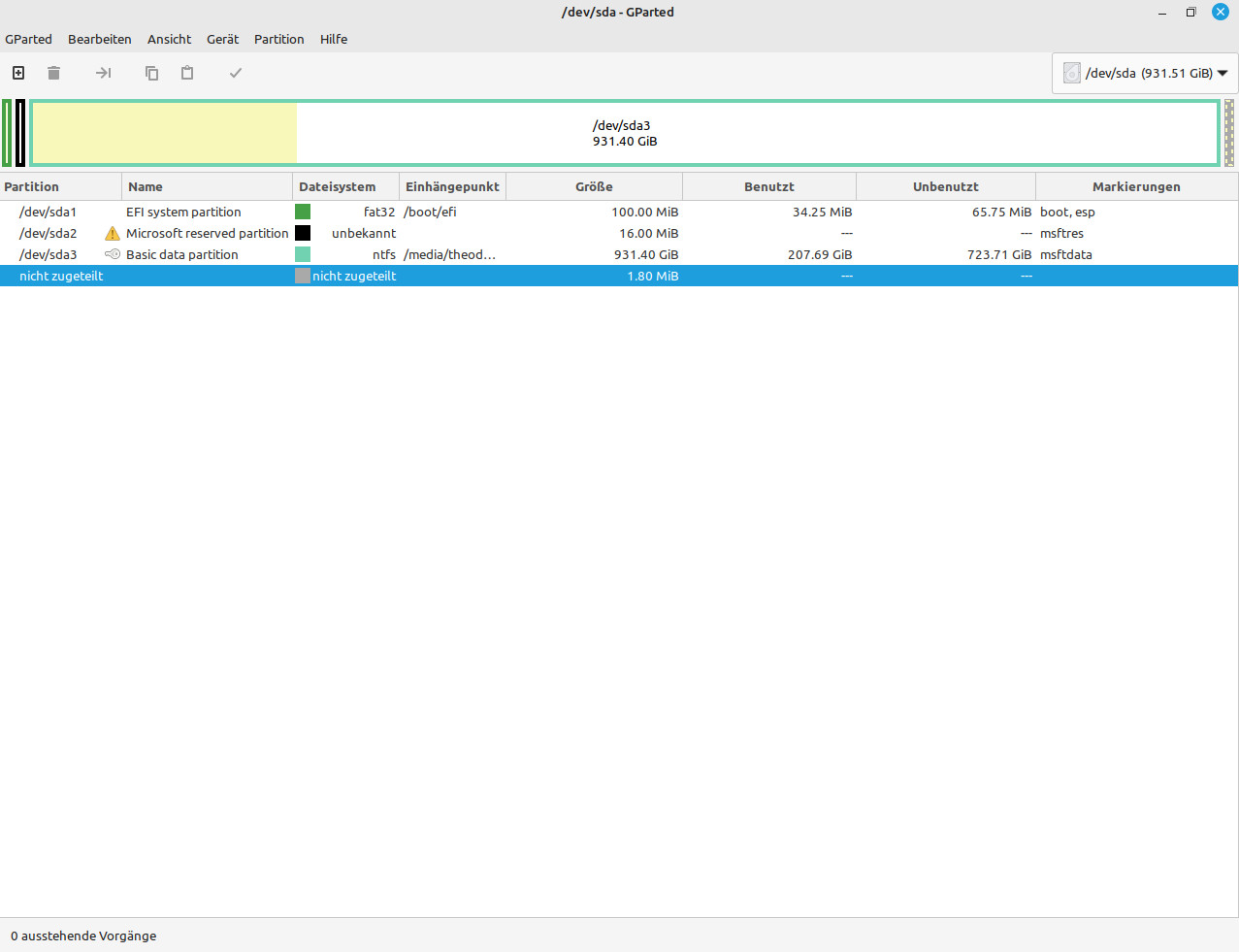Click the msftdata flag cell
The width and height of the screenshot is (1239, 952).
tap(1066, 254)
